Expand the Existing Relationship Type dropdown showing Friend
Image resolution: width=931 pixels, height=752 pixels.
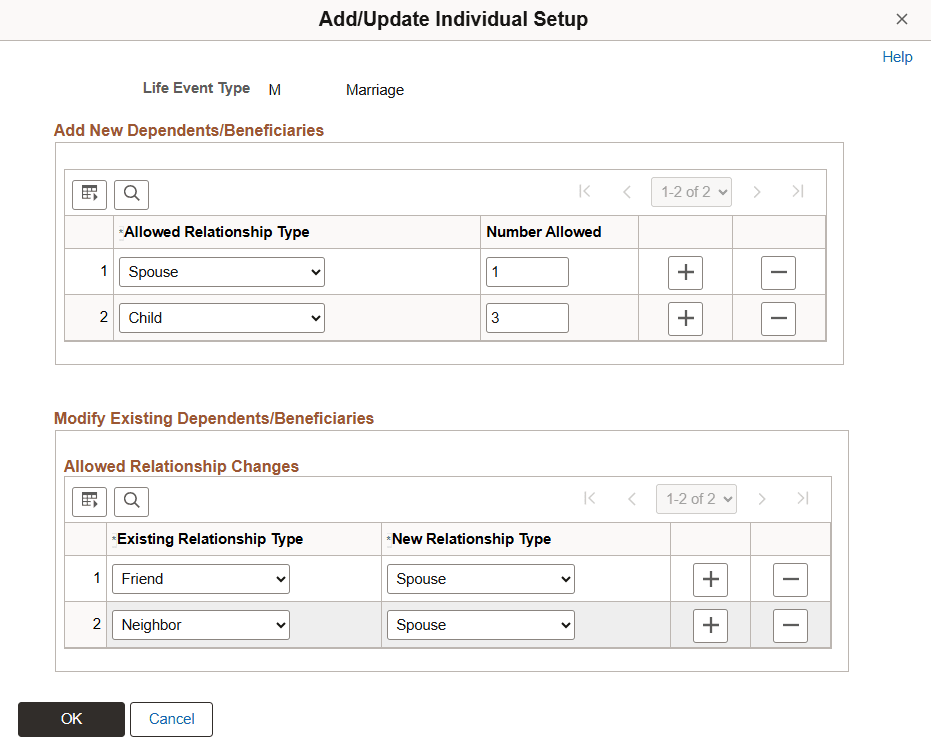(200, 578)
